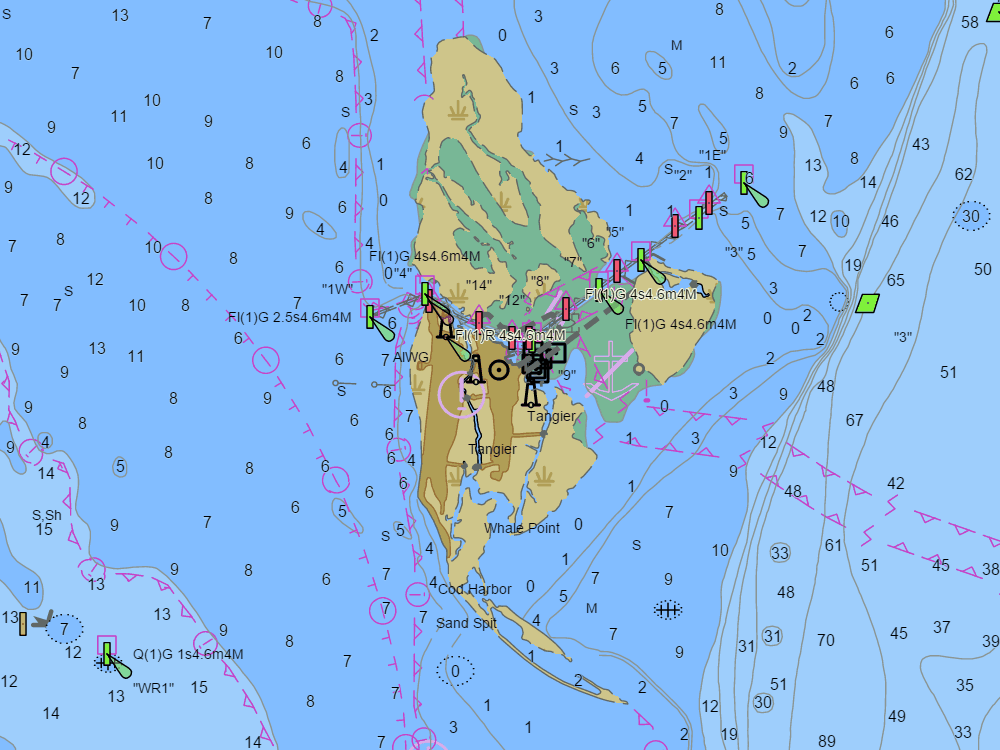Image resolution: width=1000 pixels, height=750 pixels.
Task: Select the dotted circle around depth 30
Action: pos(971,216)
